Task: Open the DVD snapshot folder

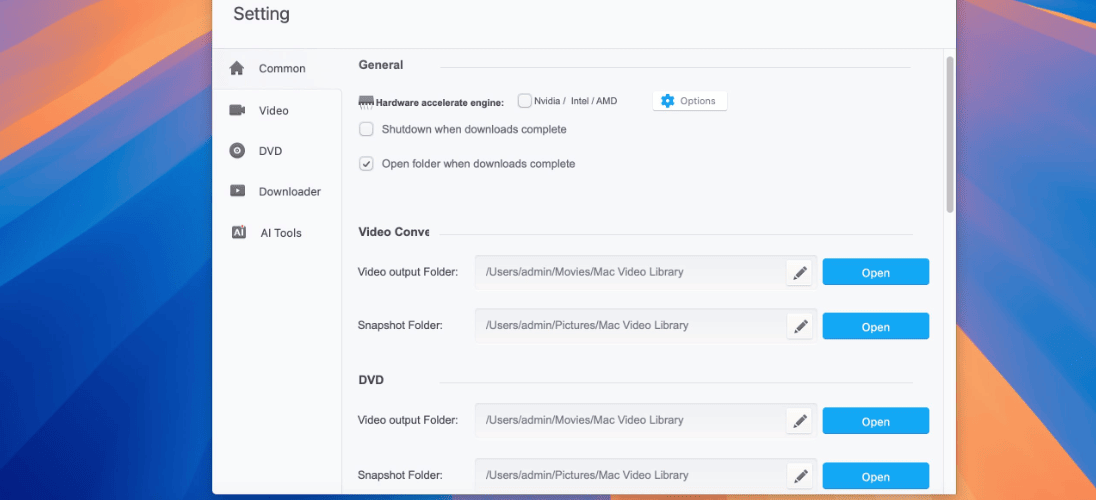Action: click(x=875, y=476)
